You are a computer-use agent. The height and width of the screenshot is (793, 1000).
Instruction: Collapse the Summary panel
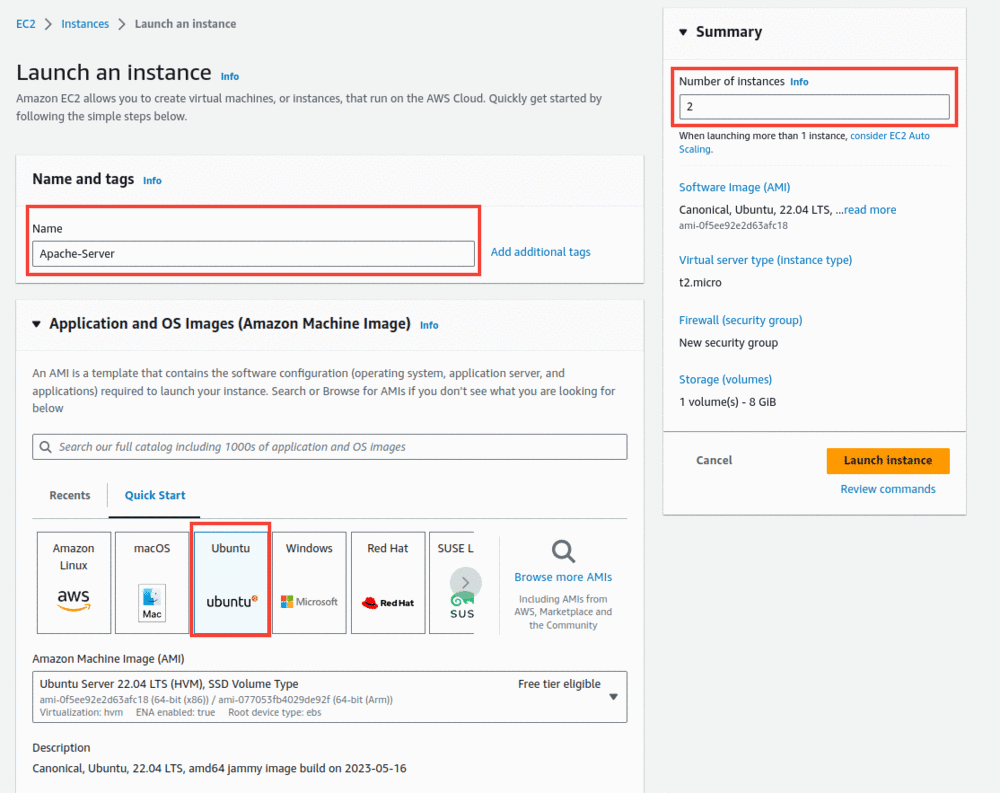683,32
